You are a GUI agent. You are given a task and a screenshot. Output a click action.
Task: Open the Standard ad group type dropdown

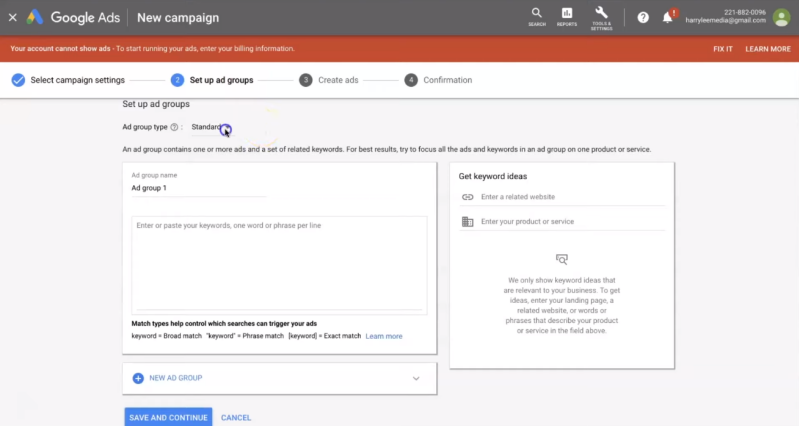[x=208, y=127]
